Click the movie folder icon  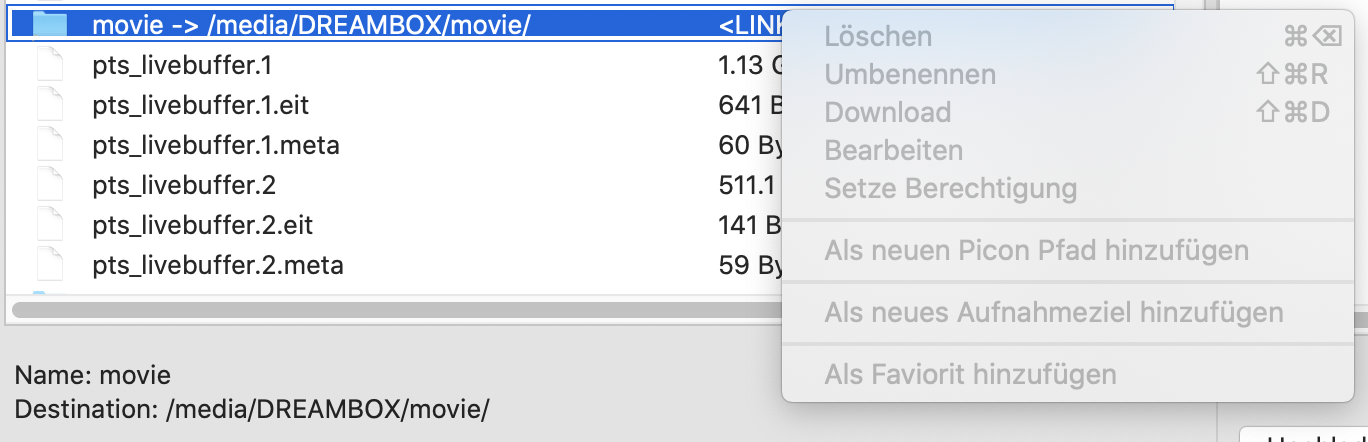[x=49, y=25]
